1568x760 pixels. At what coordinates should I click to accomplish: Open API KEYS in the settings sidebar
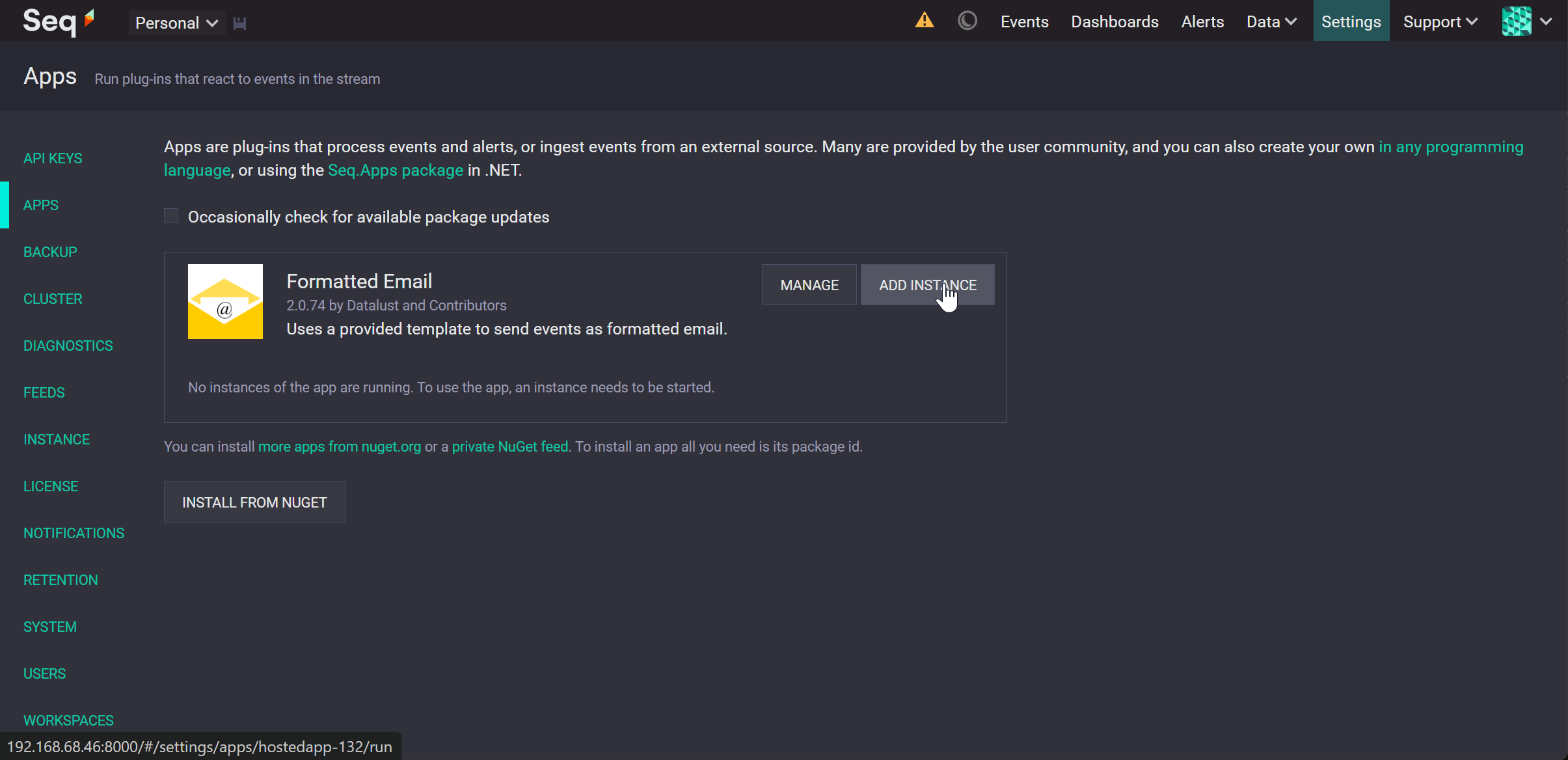(x=53, y=158)
